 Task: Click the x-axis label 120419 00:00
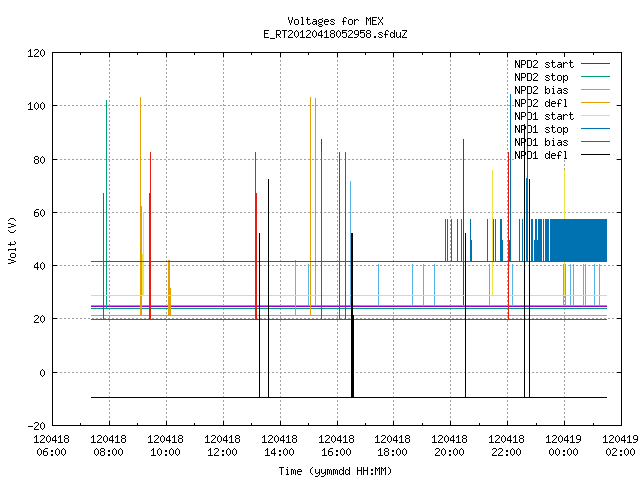(x=564, y=446)
